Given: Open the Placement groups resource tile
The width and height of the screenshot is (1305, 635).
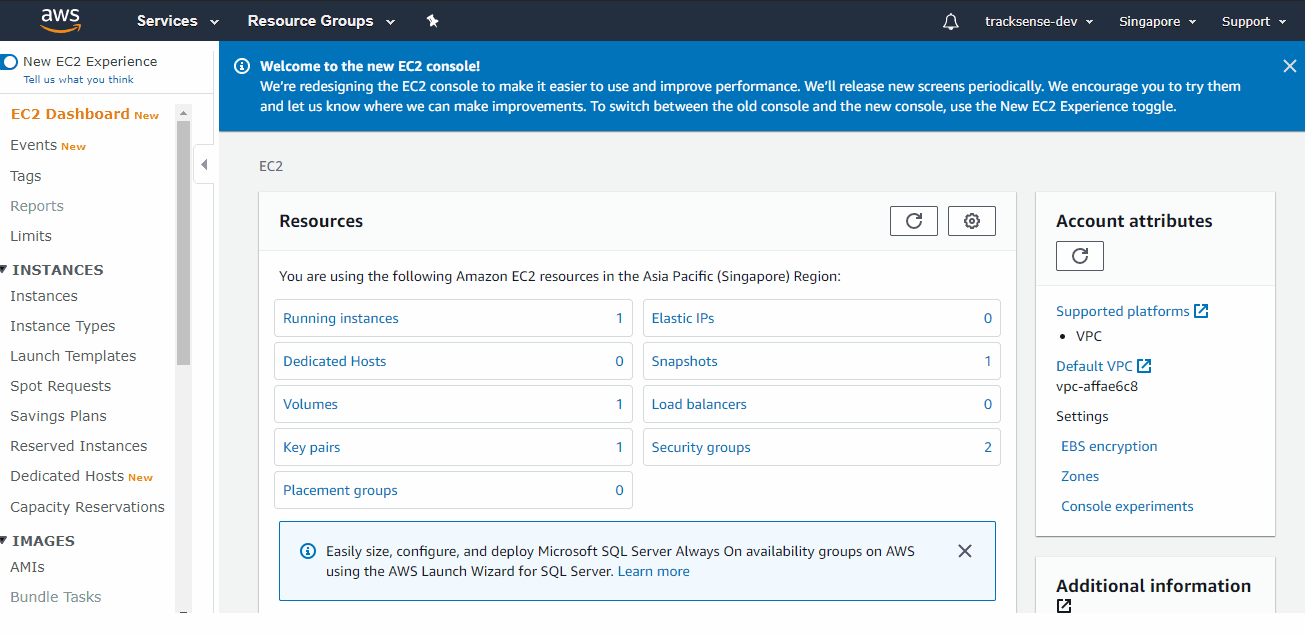Looking at the screenshot, I should [x=453, y=490].
